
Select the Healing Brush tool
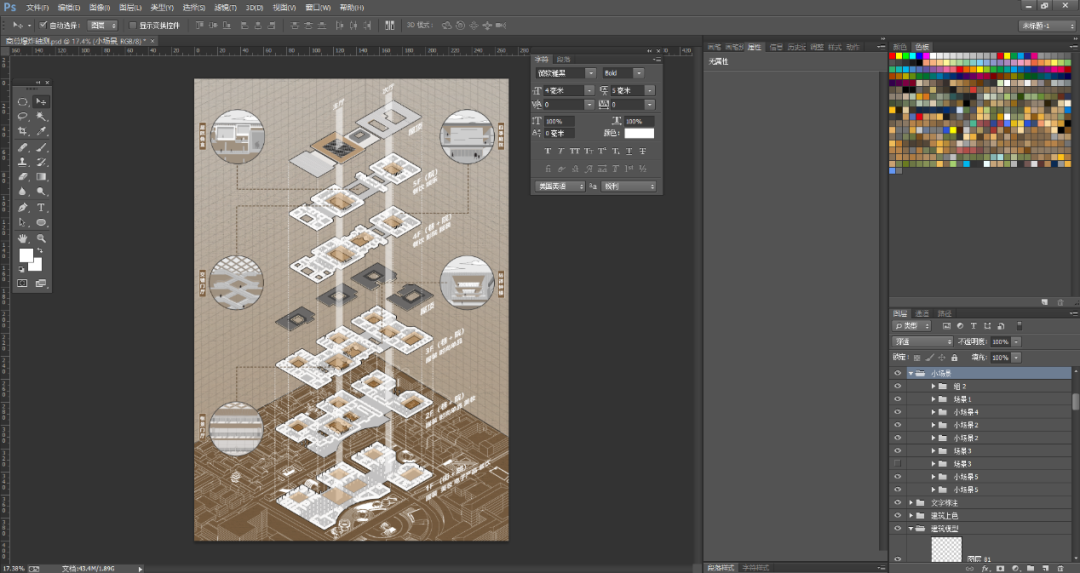click(x=22, y=147)
